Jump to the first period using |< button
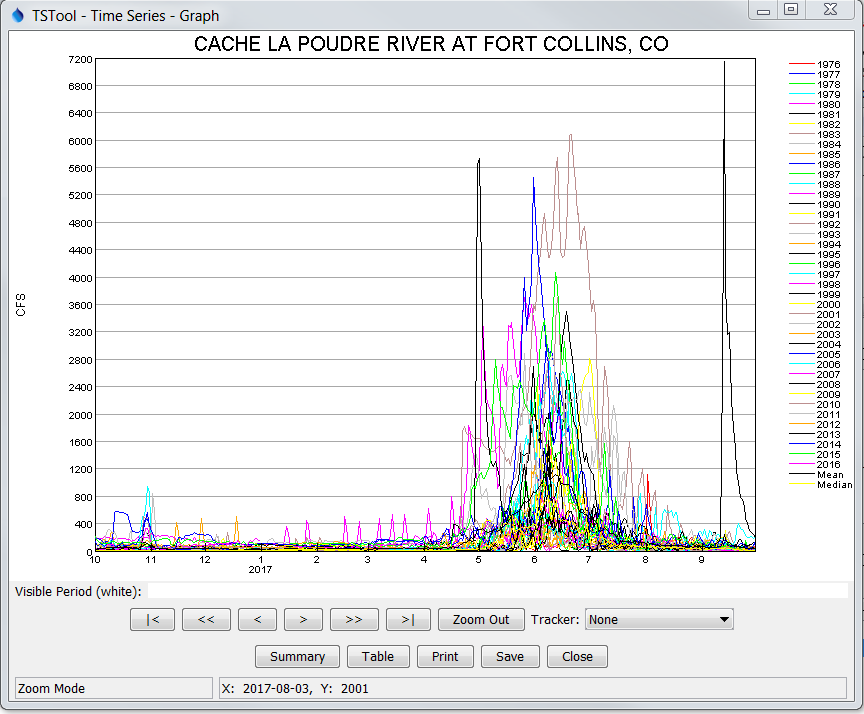The height and width of the screenshot is (714, 864). pos(152,619)
